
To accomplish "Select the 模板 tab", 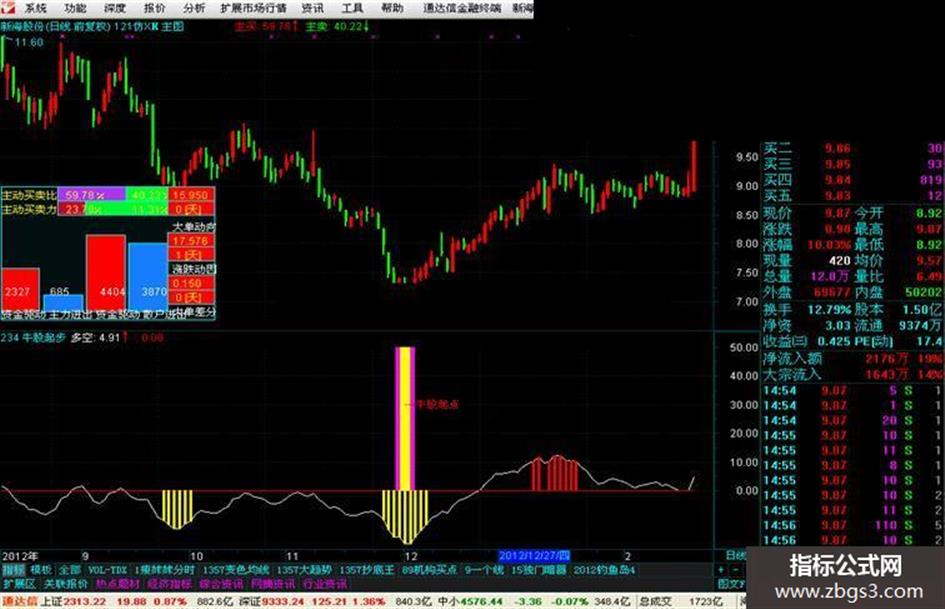I will coord(41,570).
